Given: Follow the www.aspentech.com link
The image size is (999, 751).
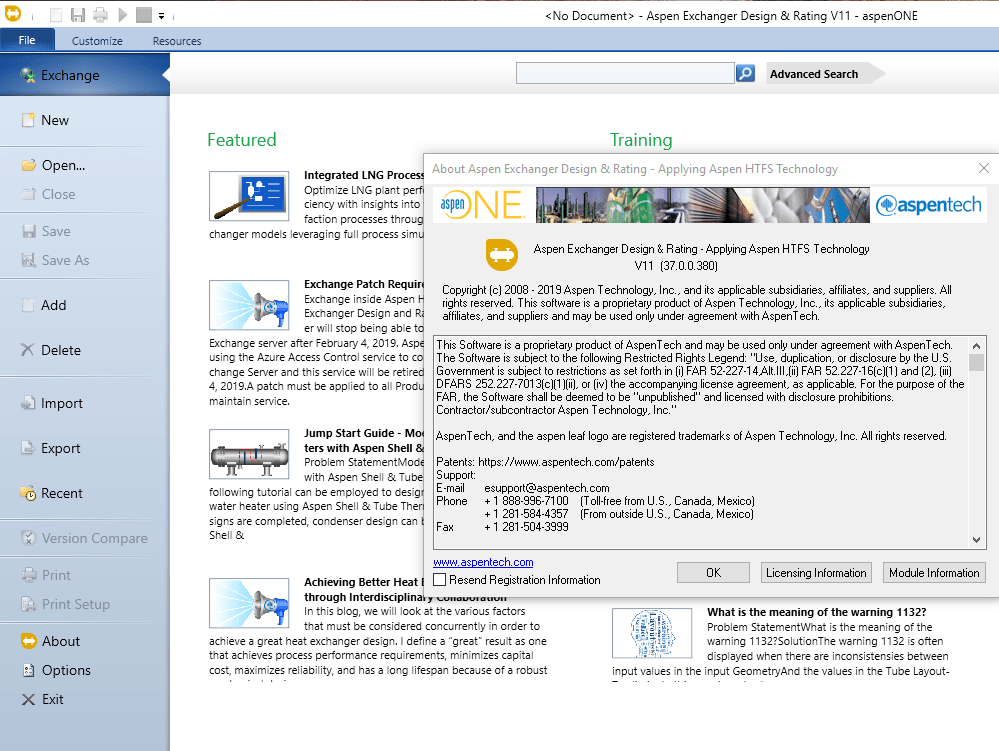Looking at the screenshot, I should tap(484, 562).
